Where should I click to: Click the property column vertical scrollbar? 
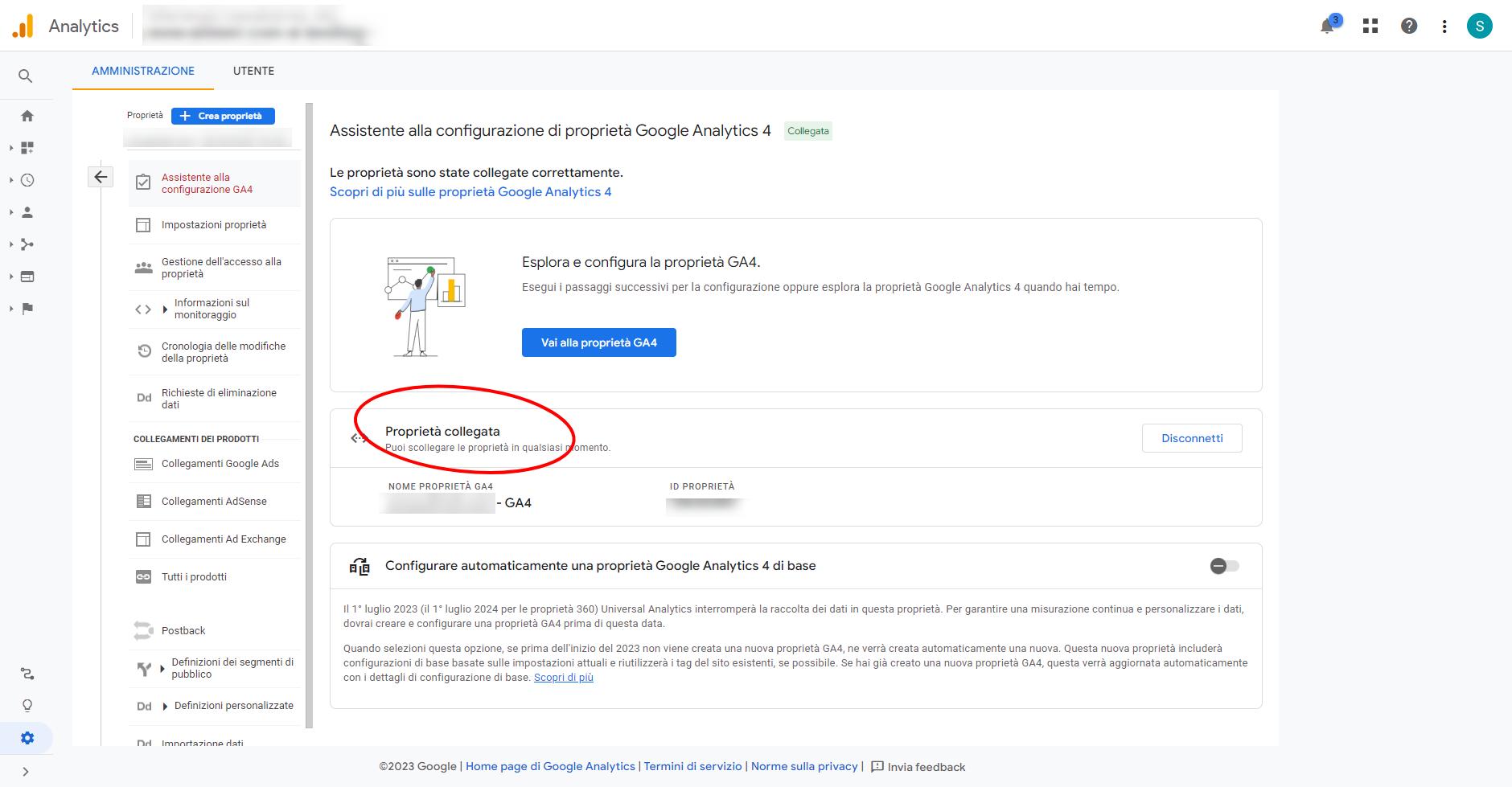click(x=309, y=402)
